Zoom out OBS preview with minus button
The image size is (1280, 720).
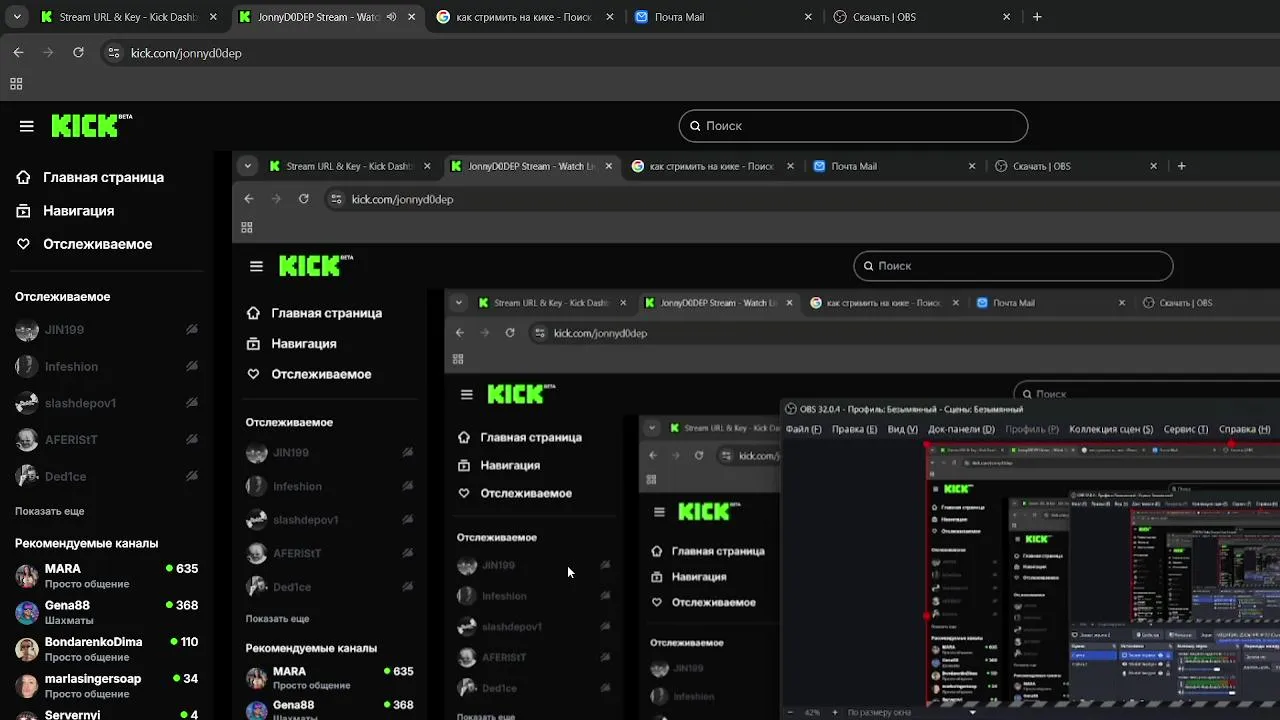[x=790, y=712]
